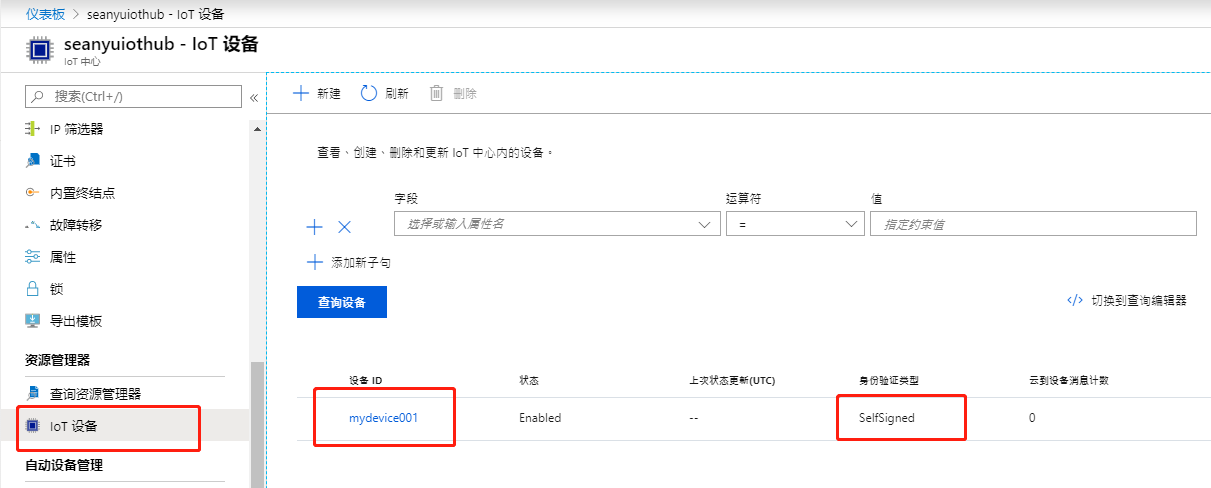1211x488 pixels.
Task: Type in the 值 constraint value field
Action: pos(1032,224)
